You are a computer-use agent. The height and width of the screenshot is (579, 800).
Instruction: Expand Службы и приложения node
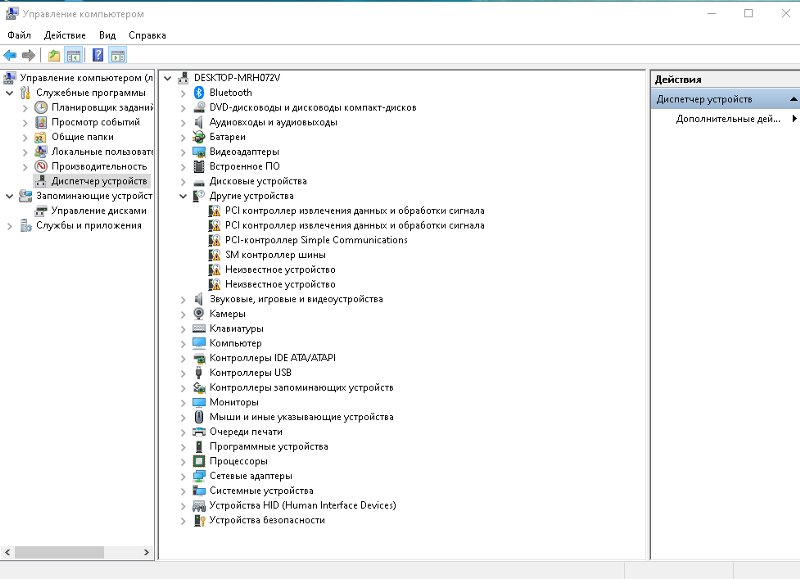pos(10,226)
